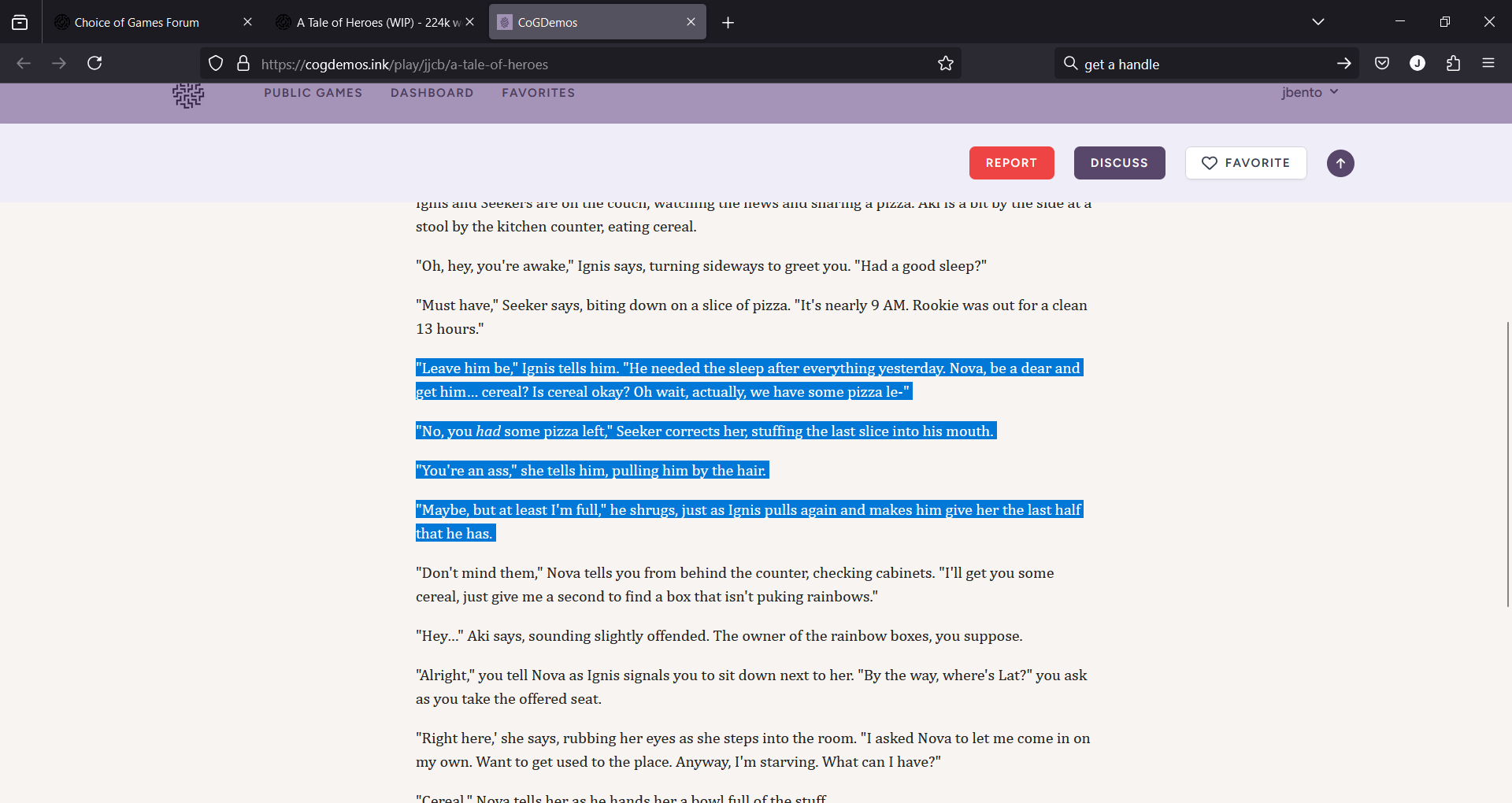Click the search magnifier icon in the search bar
Viewport: 1512px width, 803px height.
[1070, 64]
